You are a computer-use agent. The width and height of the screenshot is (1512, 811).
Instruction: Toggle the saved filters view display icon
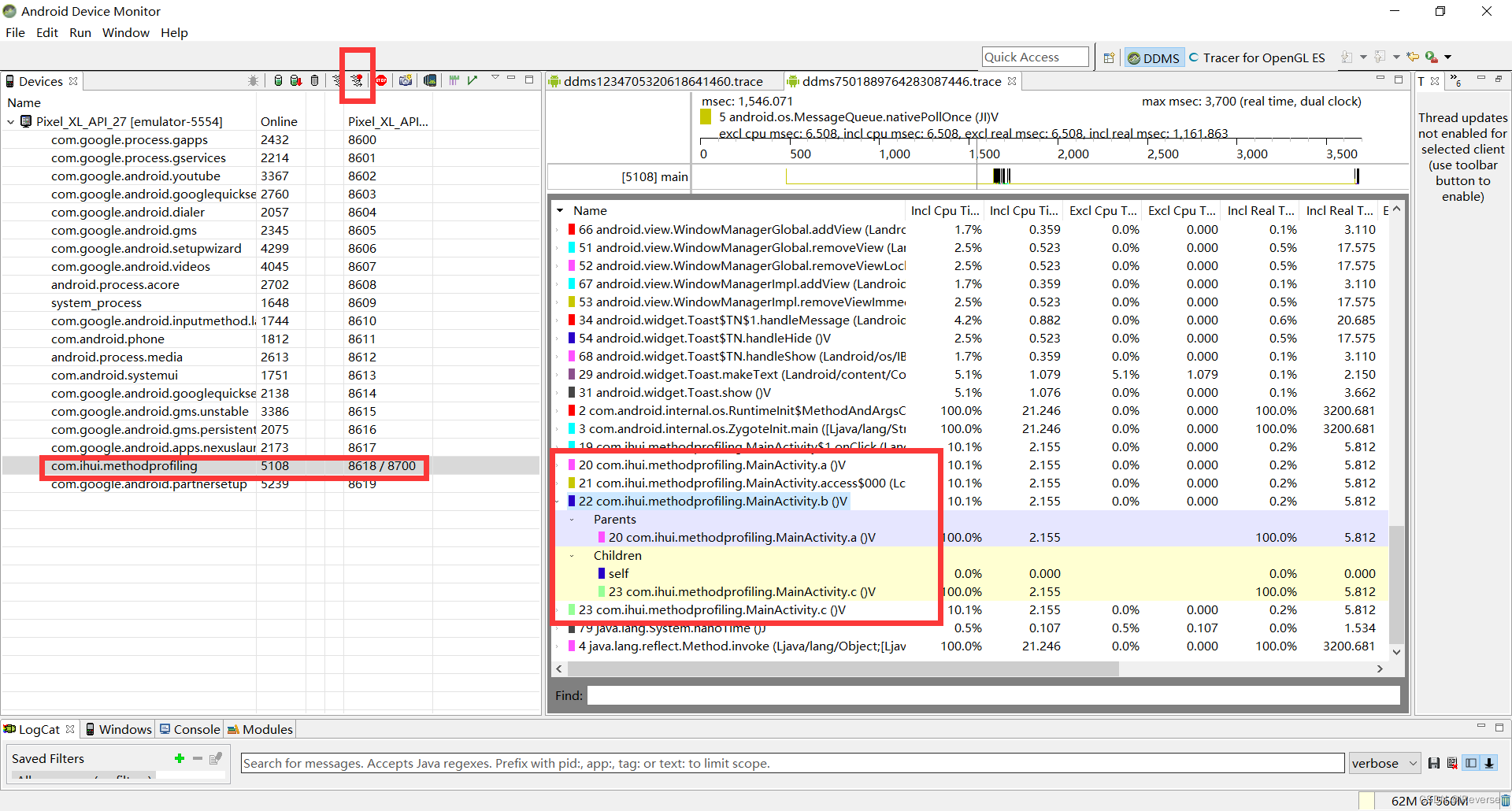coord(1471,763)
